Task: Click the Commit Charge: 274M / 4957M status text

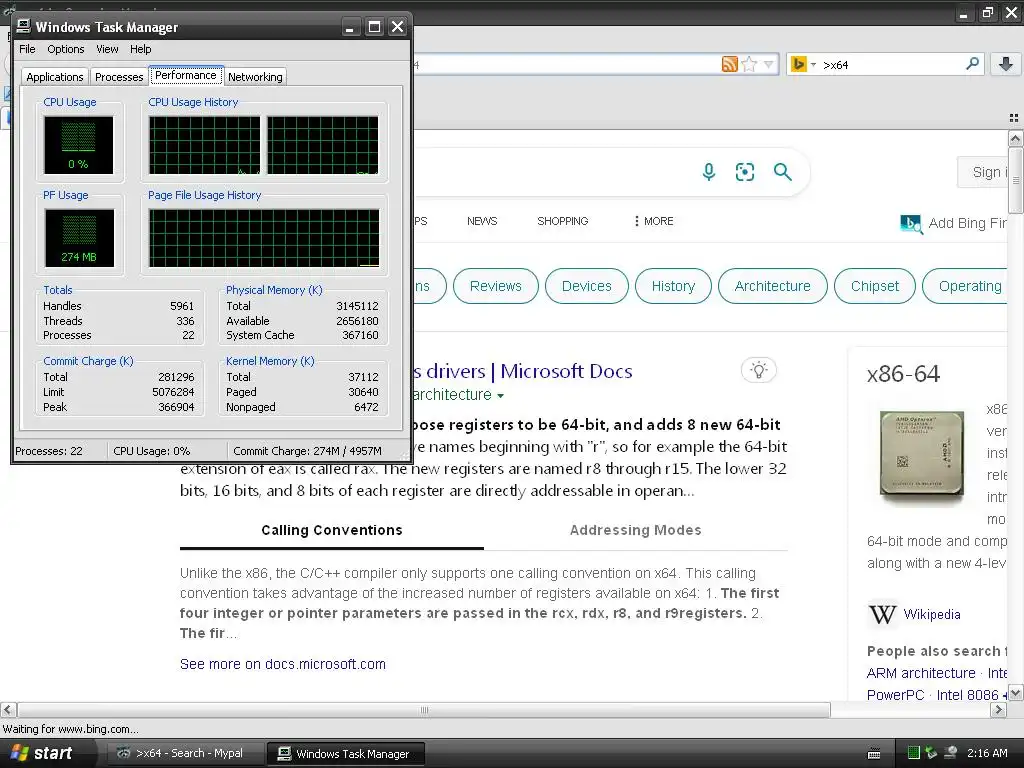Action: coord(307,451)
